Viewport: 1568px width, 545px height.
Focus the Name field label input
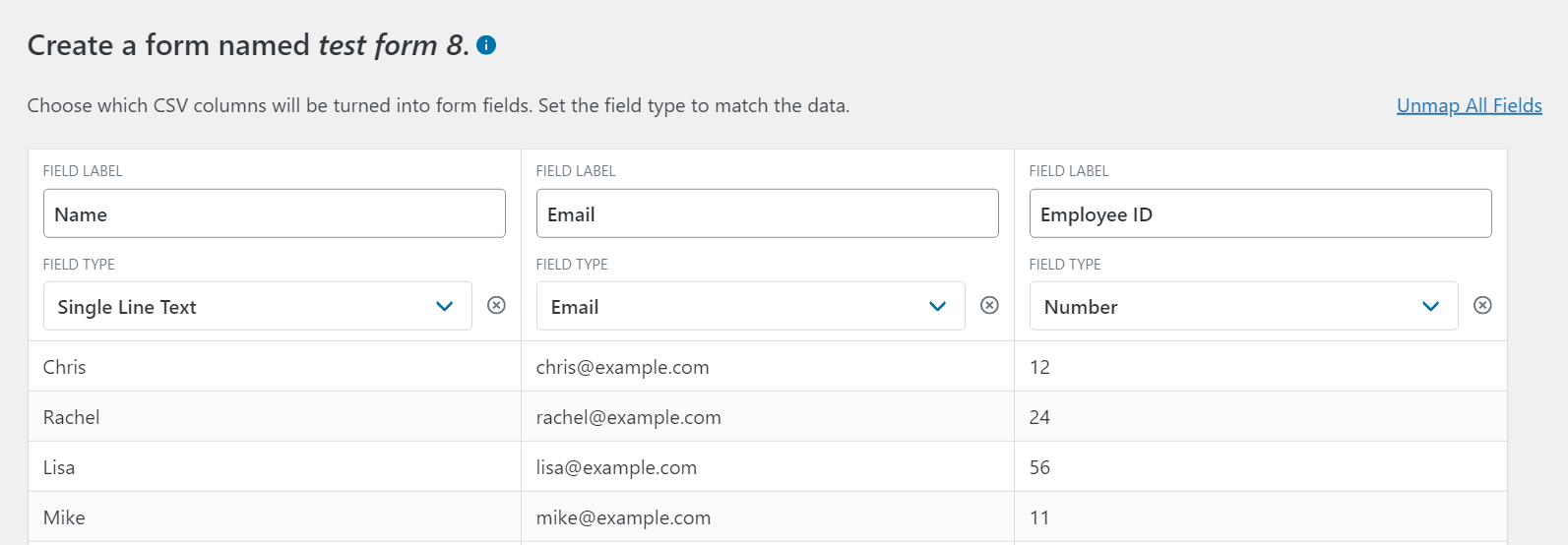[x=274, y=213]
